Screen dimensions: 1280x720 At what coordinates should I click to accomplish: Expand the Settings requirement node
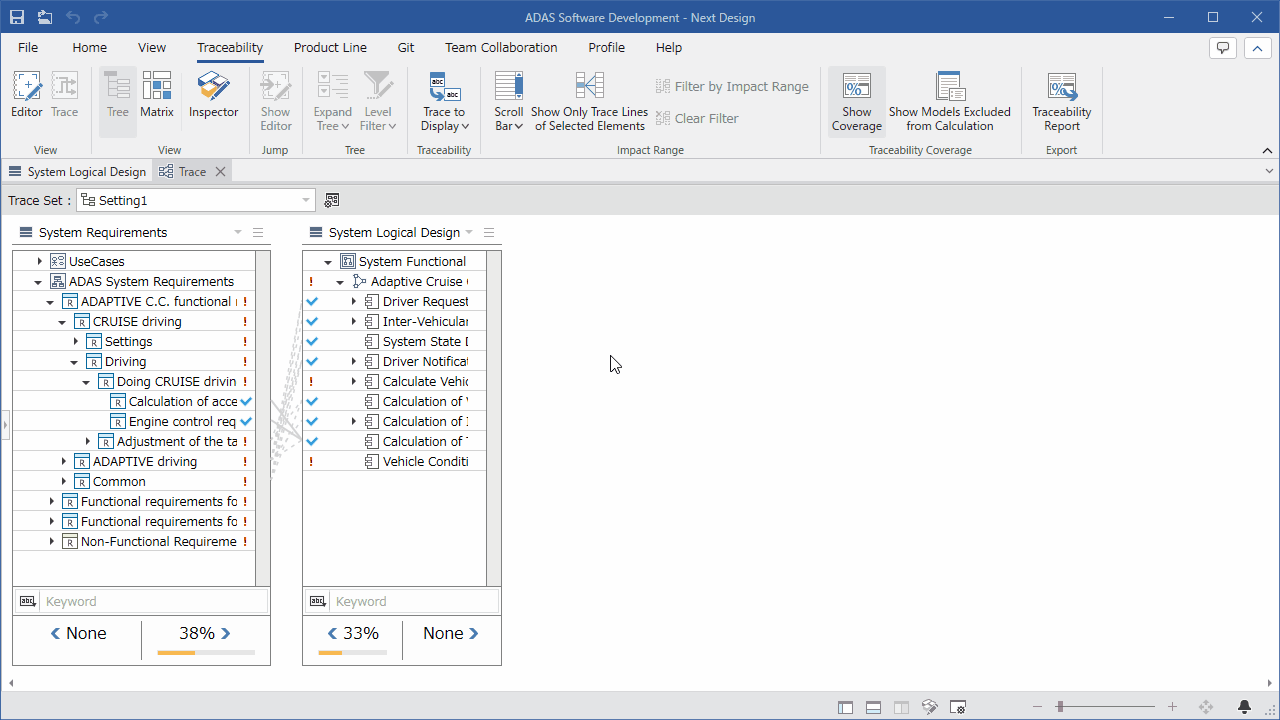point(76,341)
